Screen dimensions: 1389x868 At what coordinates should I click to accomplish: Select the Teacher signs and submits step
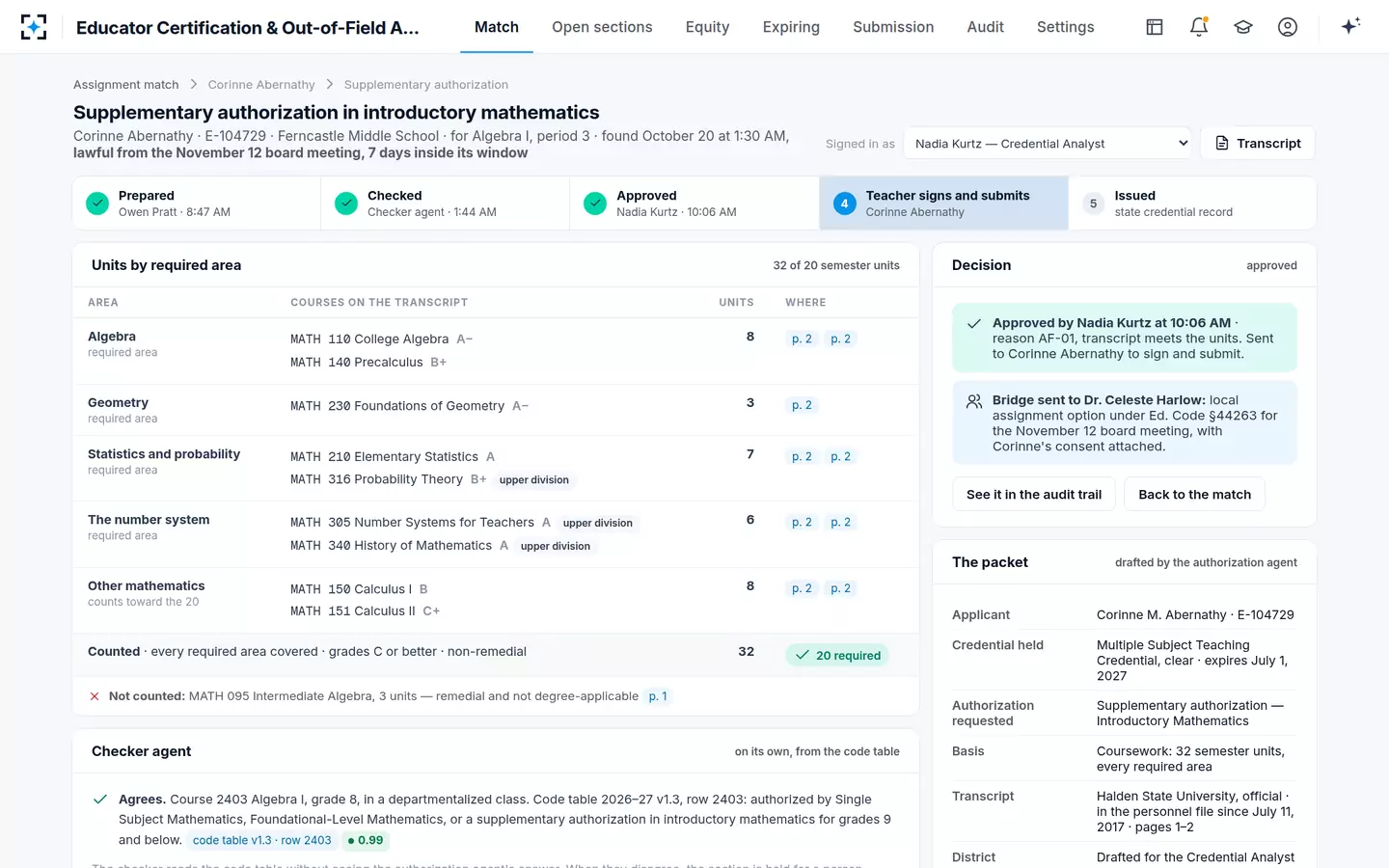pyautogui.click(x=943, y=203)
